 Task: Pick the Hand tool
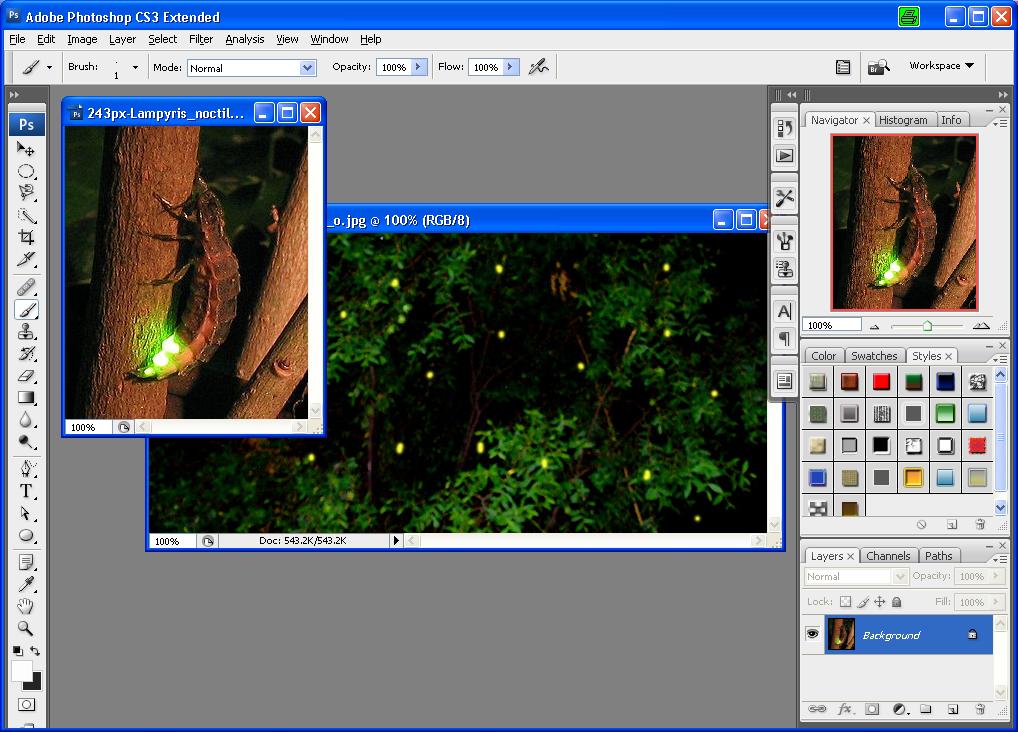click(x=27, y=606)
